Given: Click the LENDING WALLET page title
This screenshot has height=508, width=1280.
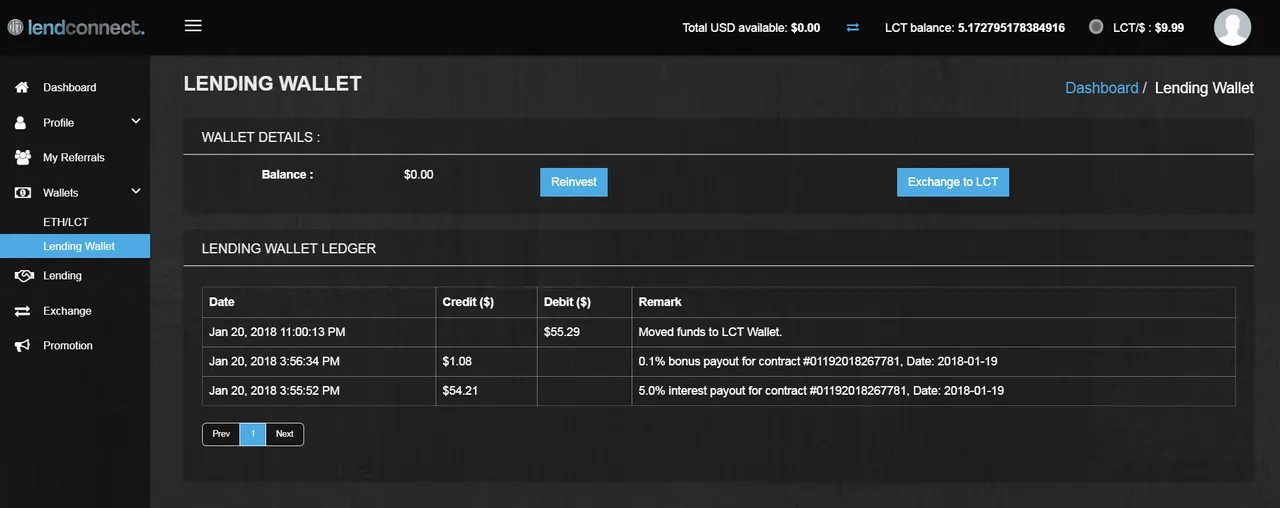Looking at the screenshot, I should tap(273, 84).
